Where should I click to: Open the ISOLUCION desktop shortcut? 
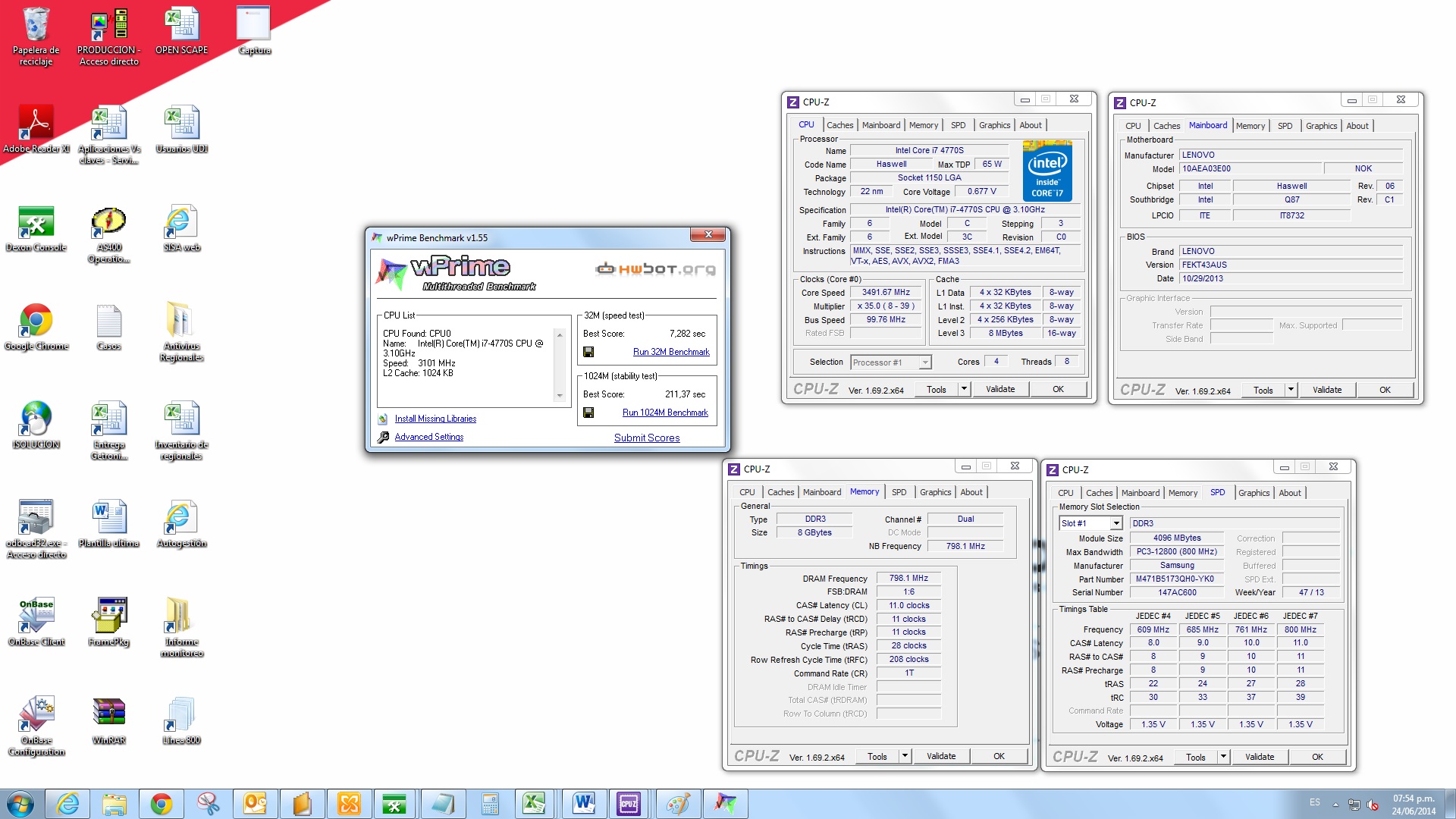pos(36,425)
